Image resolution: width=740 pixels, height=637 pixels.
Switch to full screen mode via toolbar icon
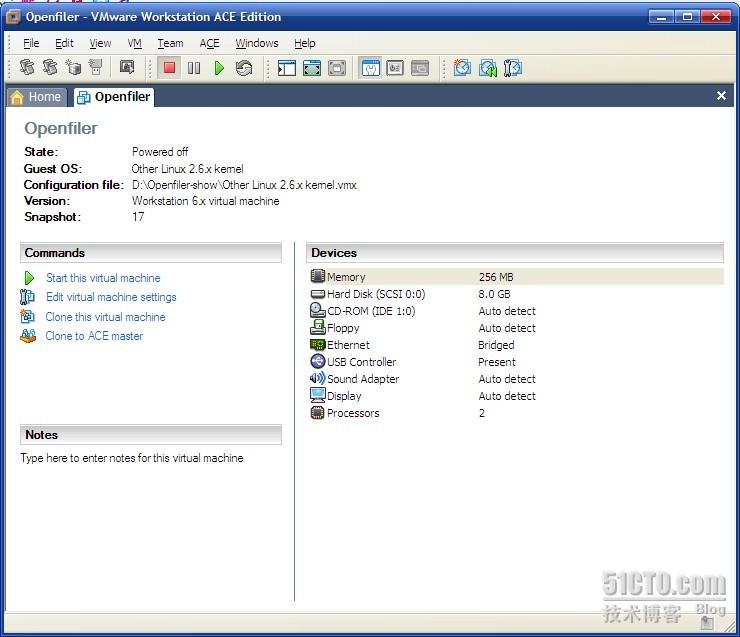click(312, 68)
